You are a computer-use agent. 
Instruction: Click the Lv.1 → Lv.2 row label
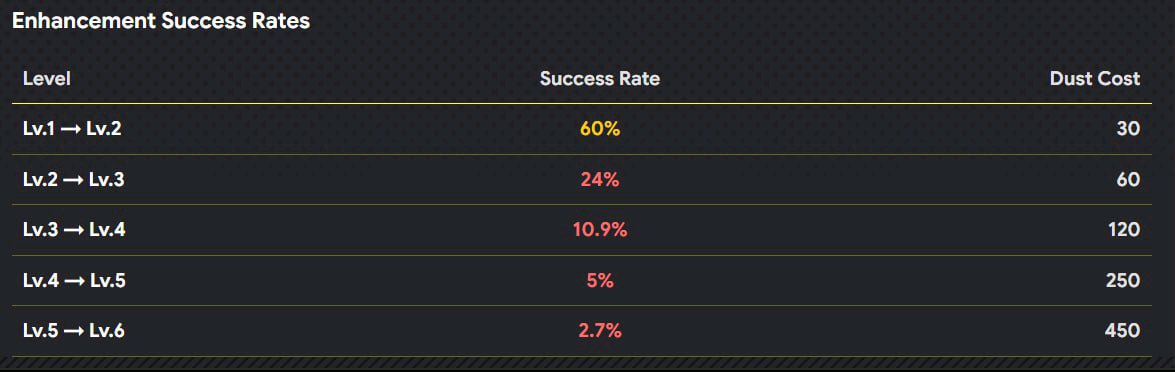click(x=72, y=129)
